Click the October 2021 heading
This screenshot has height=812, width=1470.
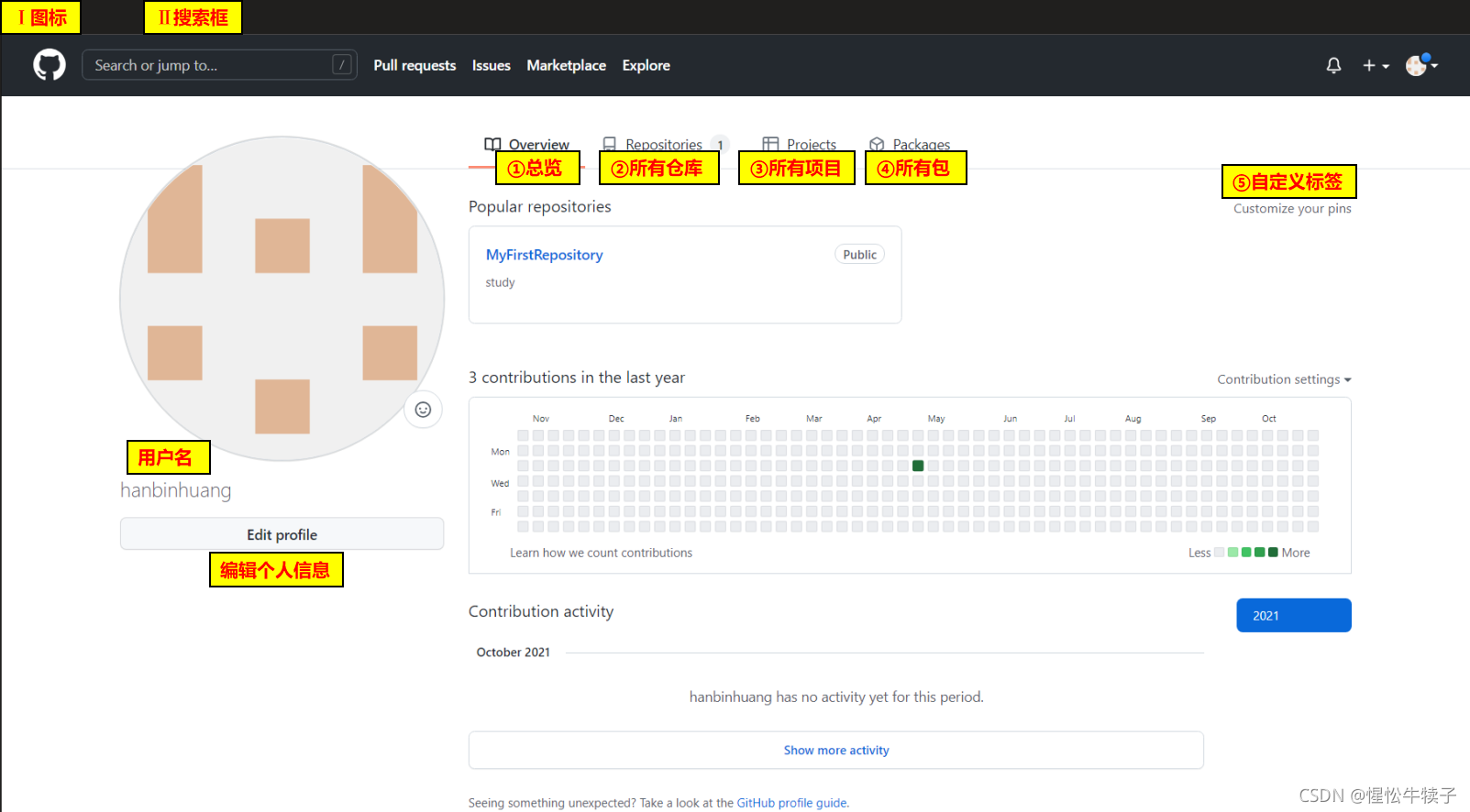(513, 653)
